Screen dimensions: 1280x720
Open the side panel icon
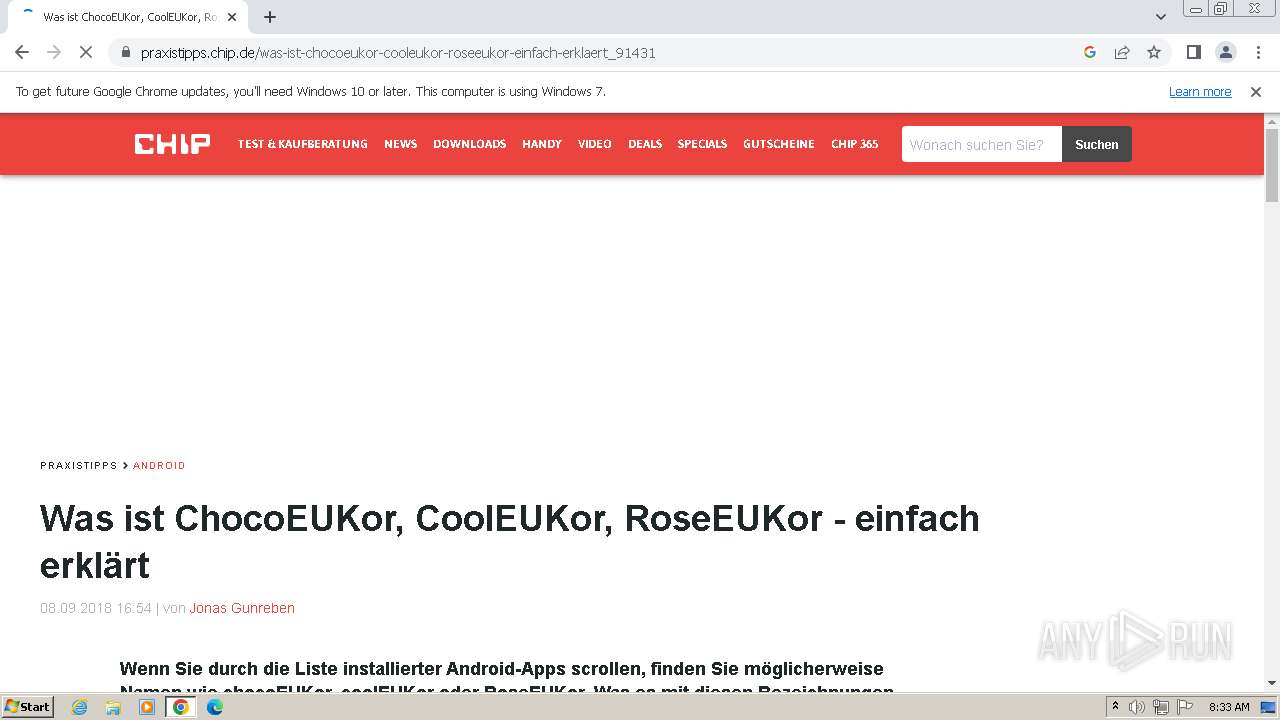point(1193,52)
